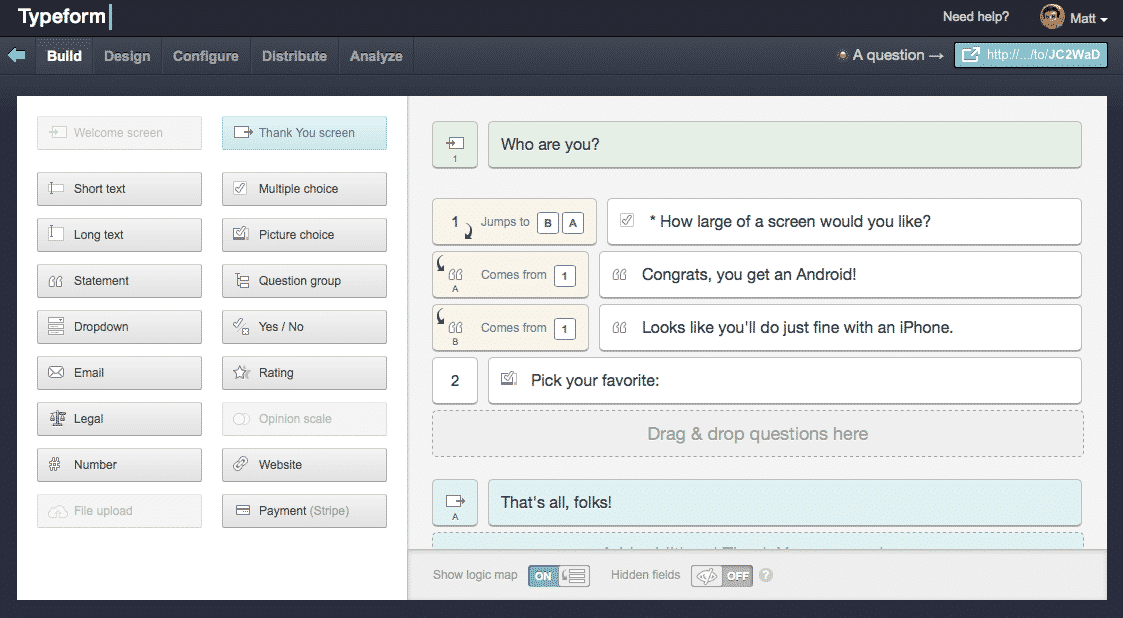Click jump target B in the logic map
The width and height of the screenshot is (1123, 618).
click(x=548, y=222)
